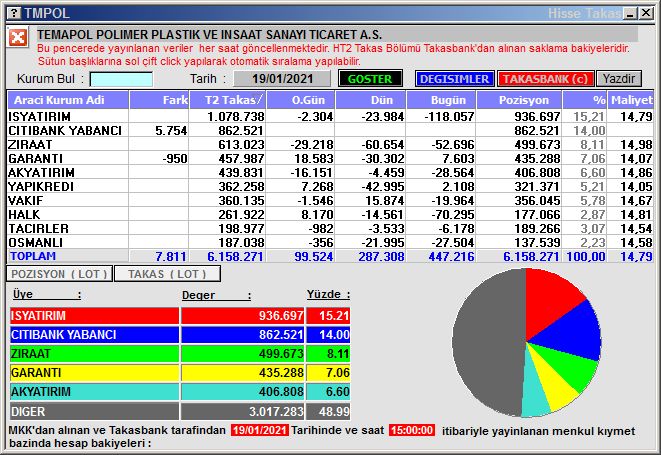Click the Üye legend heading

pos(46,294)
